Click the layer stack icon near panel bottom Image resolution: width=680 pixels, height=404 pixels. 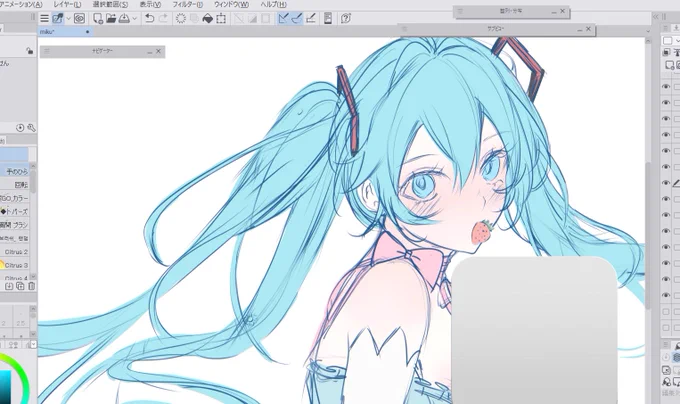(677, 357)
